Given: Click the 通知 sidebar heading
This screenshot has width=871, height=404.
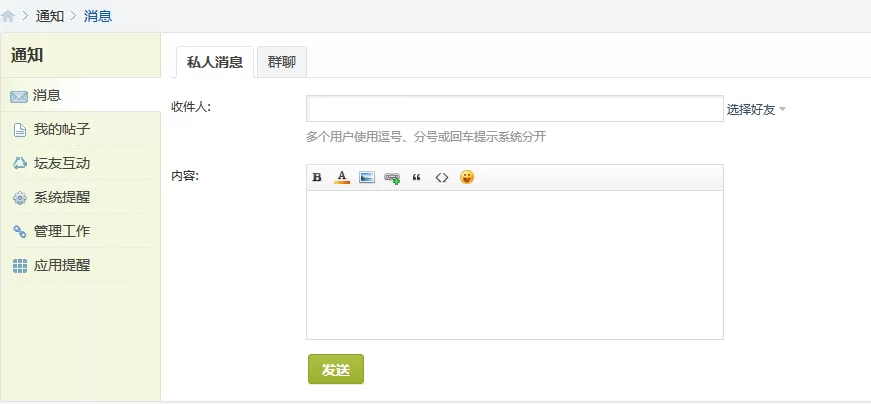Looking at the screenshot, I should point(27,56).
